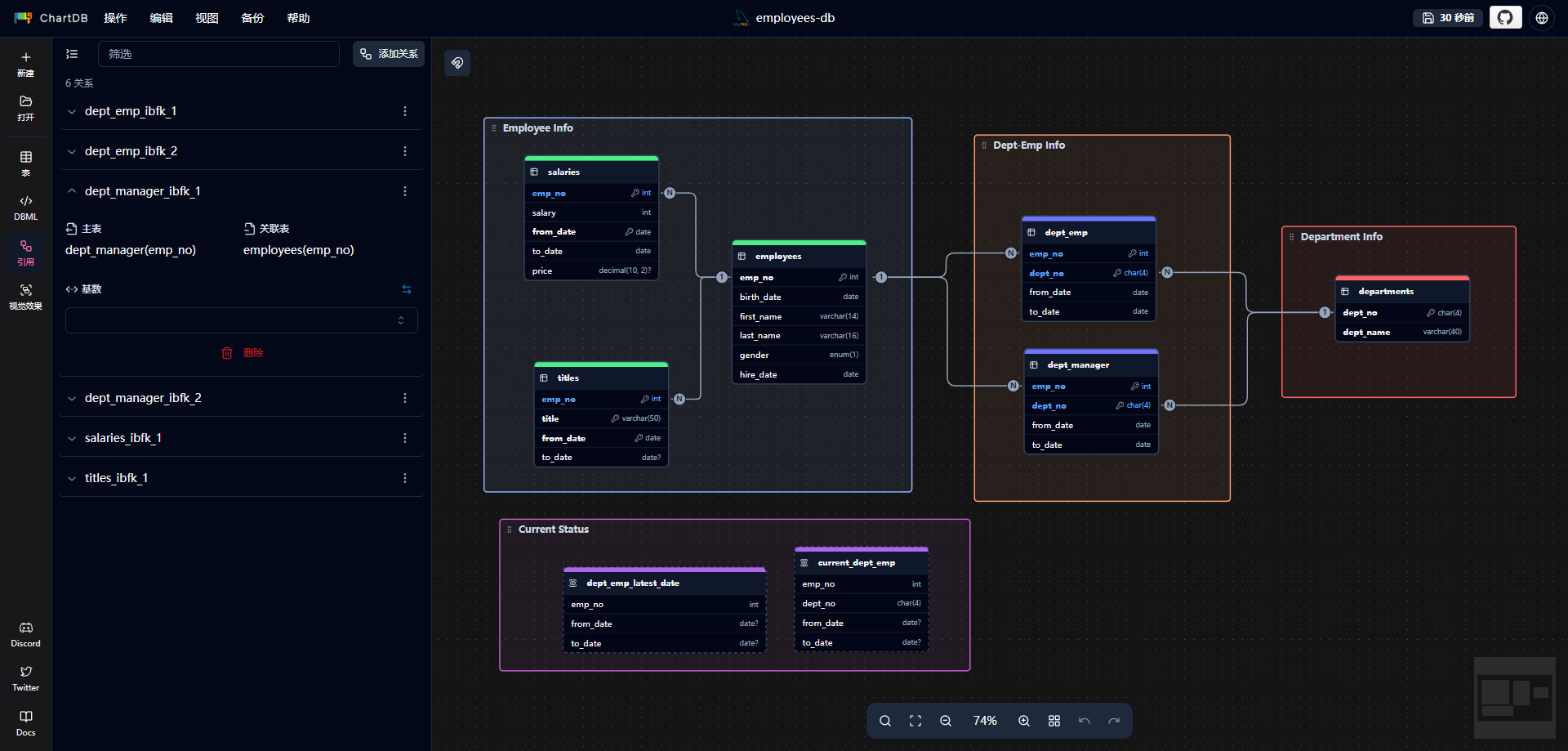Open options menu for dept_emp_ibfk_2
The height and width of the screenshot is (751, 1568).
point(405,151)
